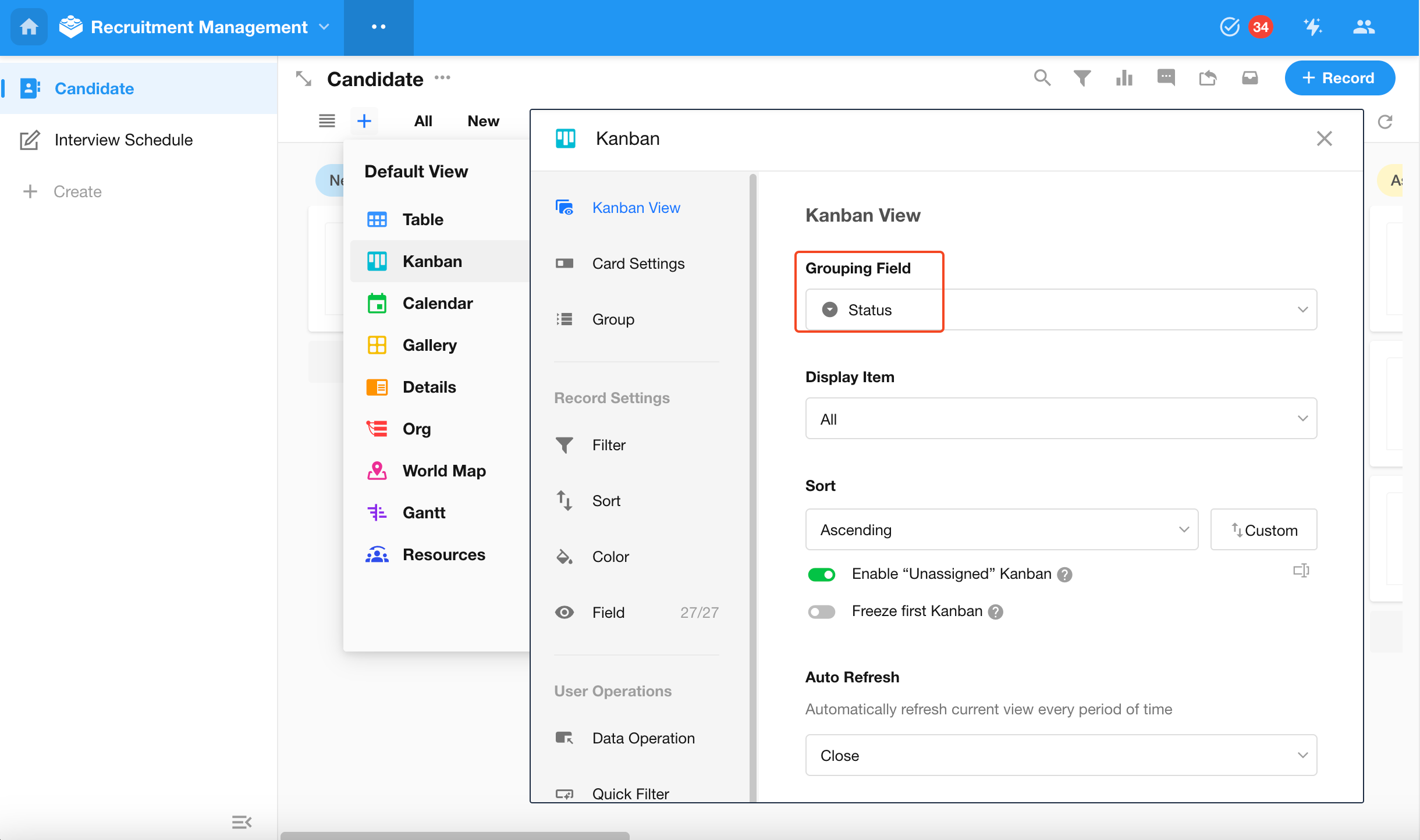Image resolution: width=1420 pixels, height=840 pixels.
Task: Open the users icon in header
Action: click(x=1364, y=27)
